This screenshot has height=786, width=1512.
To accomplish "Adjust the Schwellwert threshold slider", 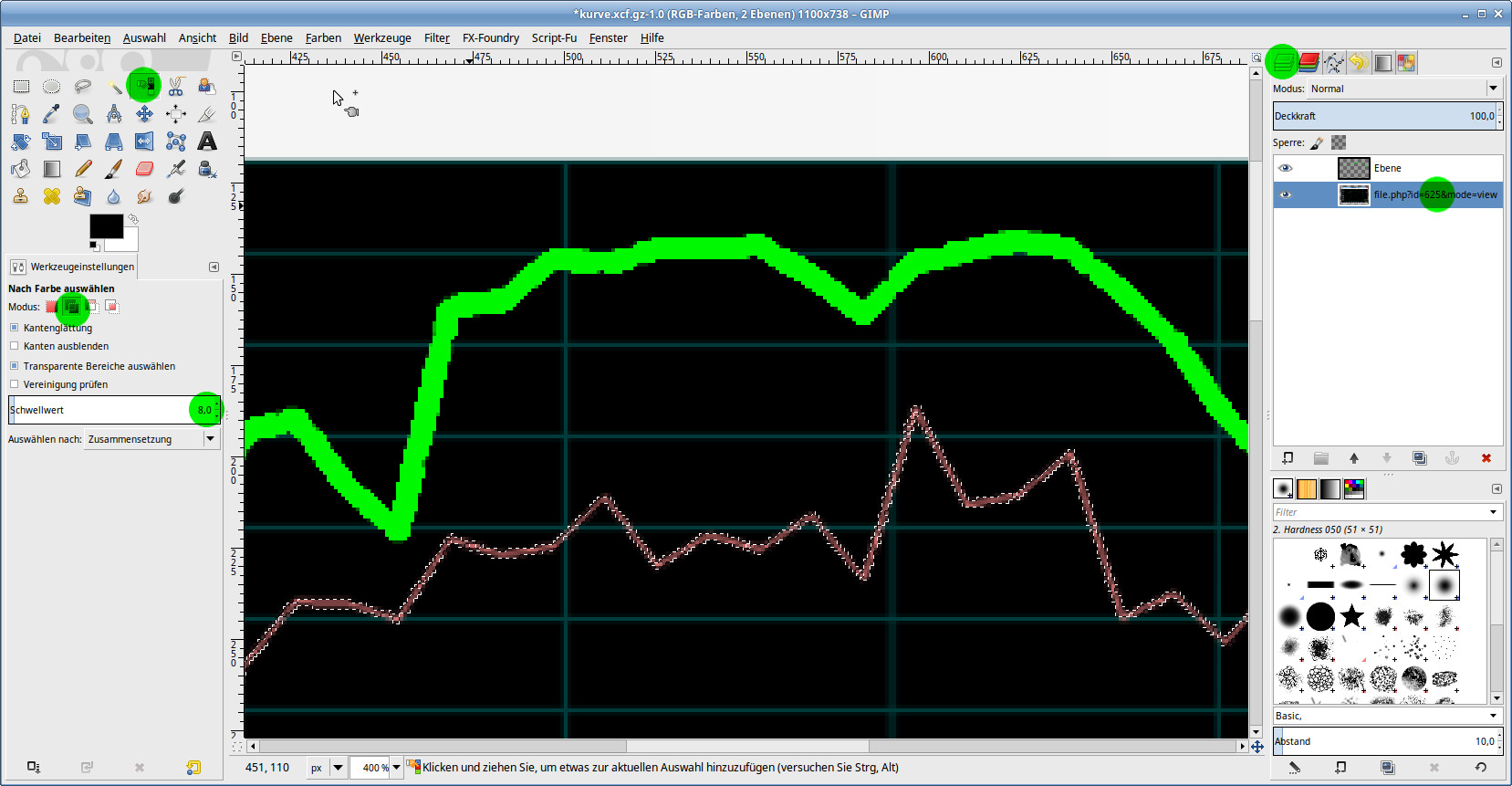I will click(x=113, y=410).
